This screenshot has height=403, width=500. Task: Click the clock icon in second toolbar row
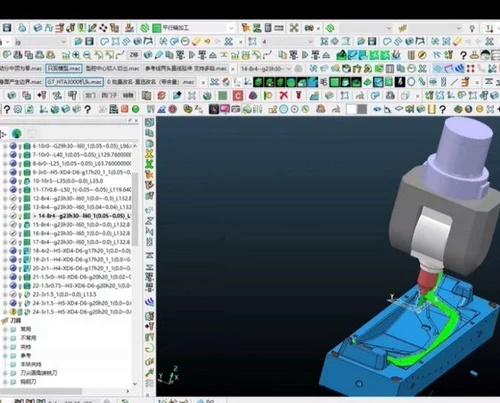click(185, 42)
